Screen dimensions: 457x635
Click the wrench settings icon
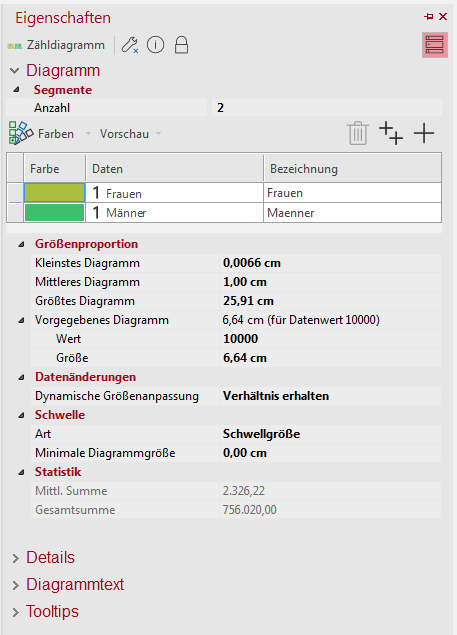pos(130,45)
